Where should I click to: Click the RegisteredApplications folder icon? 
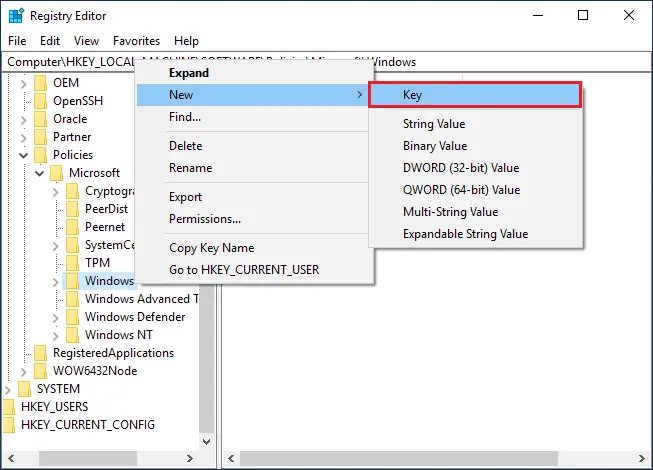click(x=40, y=353)
